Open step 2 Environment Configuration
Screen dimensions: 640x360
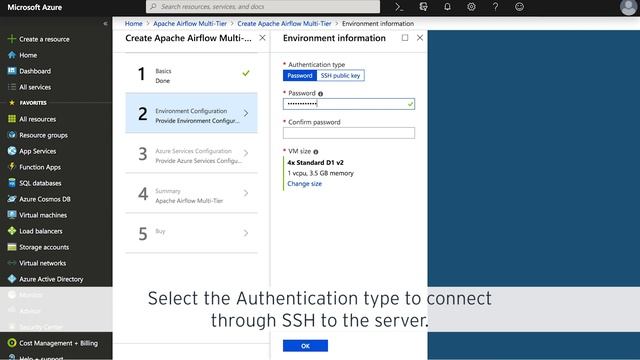[x=191, y=113]
